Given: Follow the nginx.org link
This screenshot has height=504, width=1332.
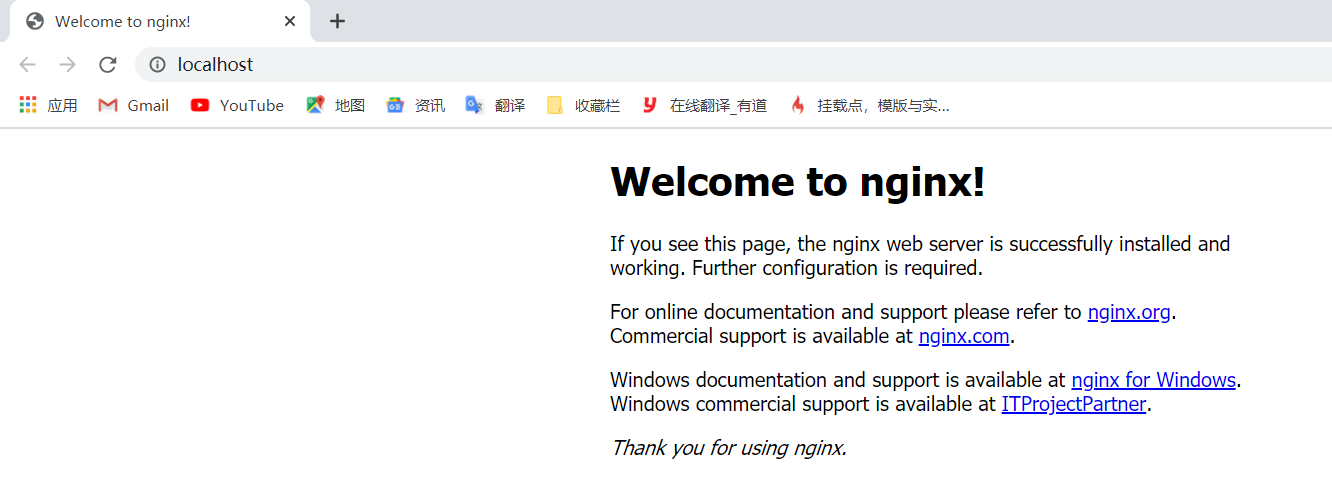Looking at the screenshot, I should [x=1129, y=312].
